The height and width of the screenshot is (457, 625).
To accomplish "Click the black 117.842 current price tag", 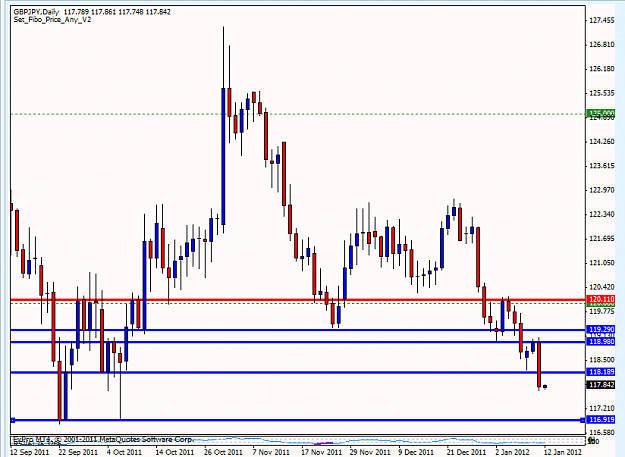I will click(601, 385).
